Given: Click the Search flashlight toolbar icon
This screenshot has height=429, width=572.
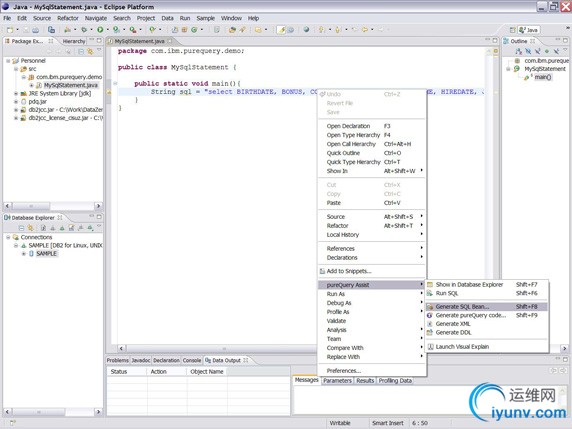Looking at the screenshot, I should [x=242, y=30].
